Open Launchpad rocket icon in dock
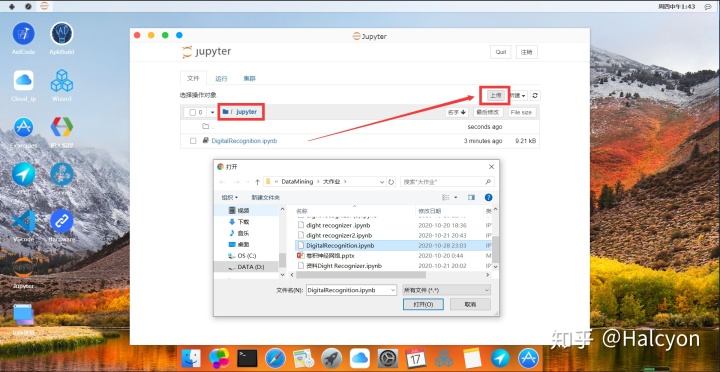 pos(331,358)
